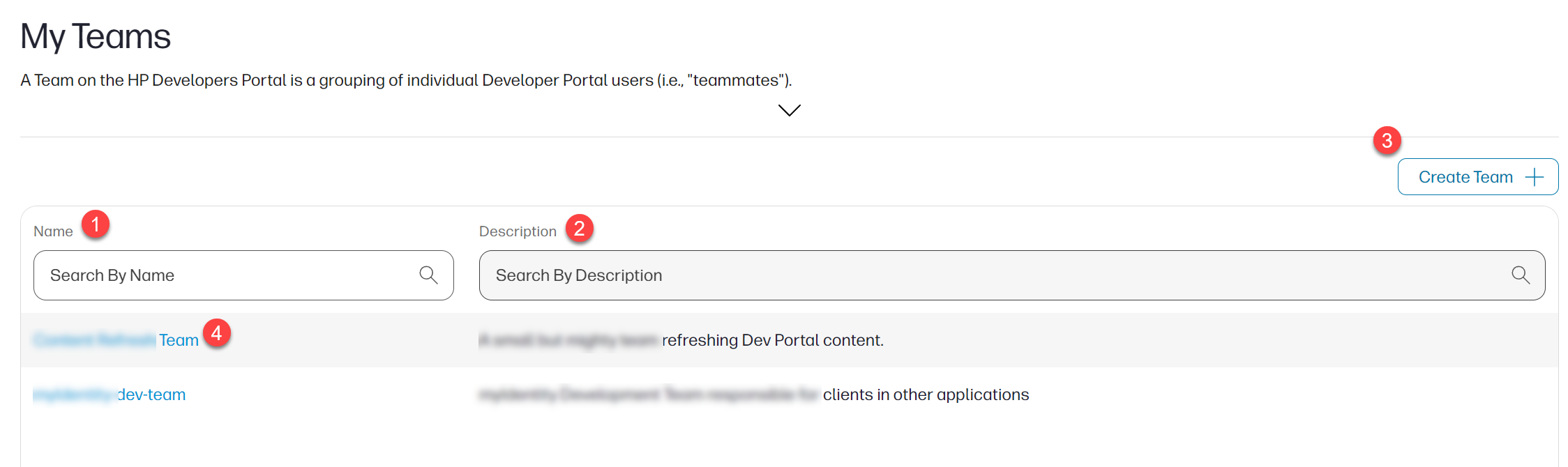Click the plus icon in Create Team

(1534, 177)
